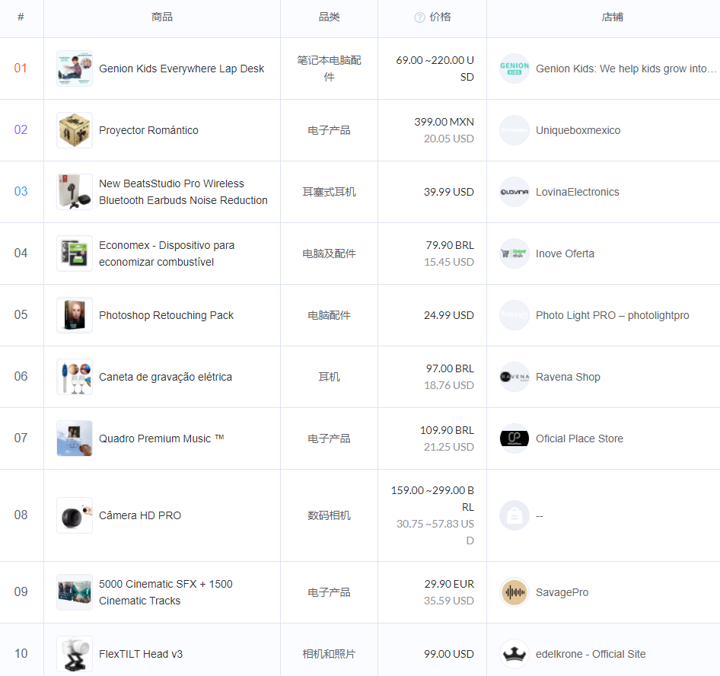Open Economex Dispositivo para economizar combustível
720x676 pixels.
[x=167, y=254]
